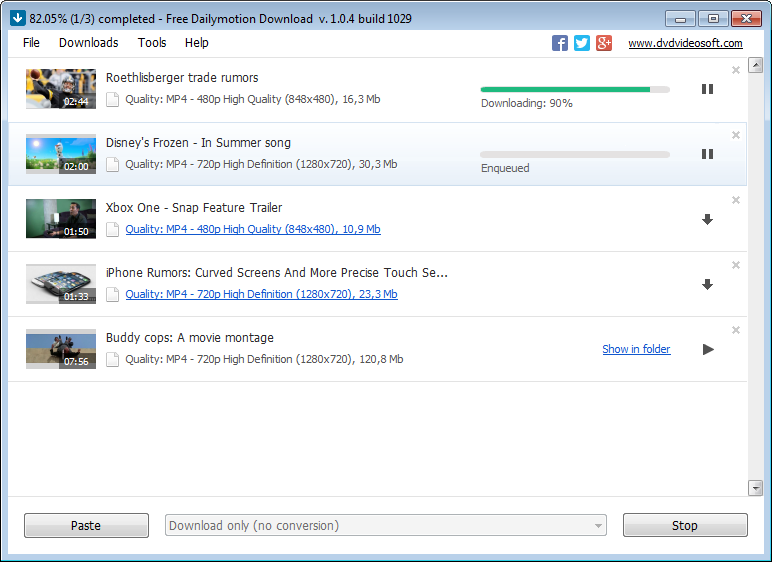Click Roethlisberger trade rumors thumbnail

(x=61, y=89)
